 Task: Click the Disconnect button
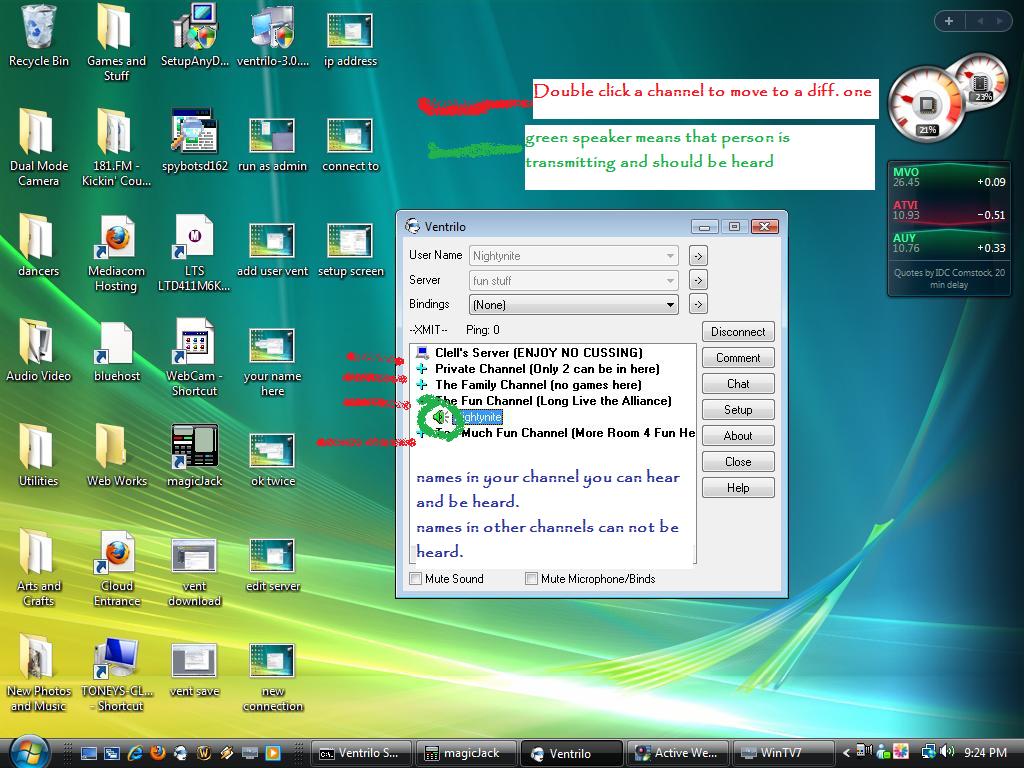pos(738,332)
